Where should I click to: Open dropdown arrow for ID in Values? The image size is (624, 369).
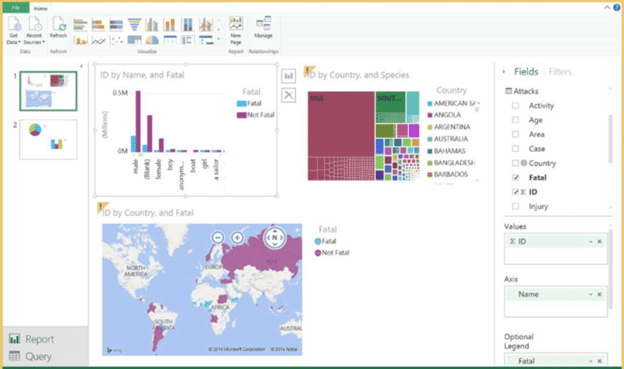coord(591,242)
